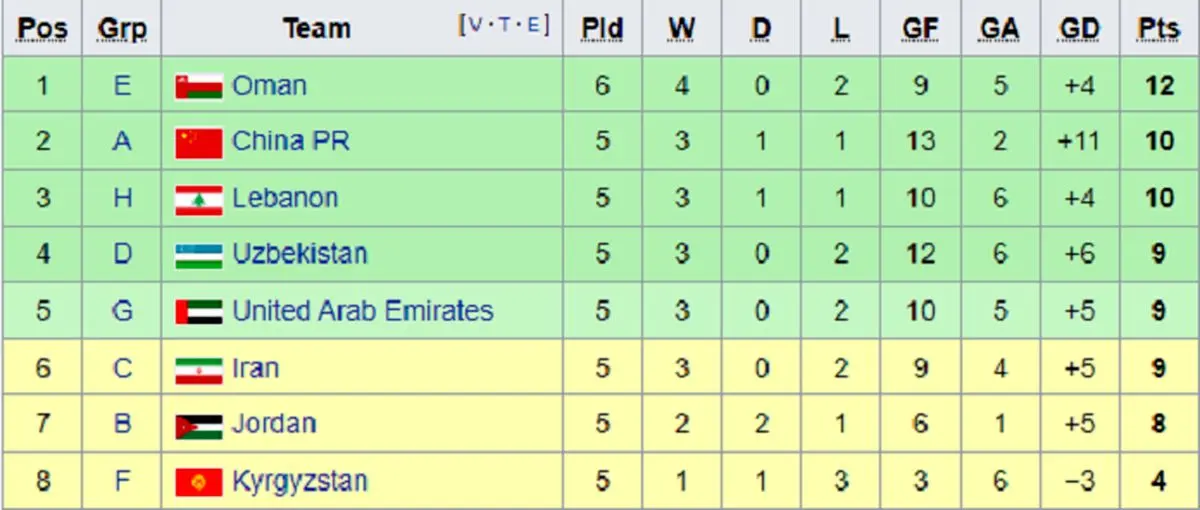
Task: Open the China PR team link
Action: (290, 142)
